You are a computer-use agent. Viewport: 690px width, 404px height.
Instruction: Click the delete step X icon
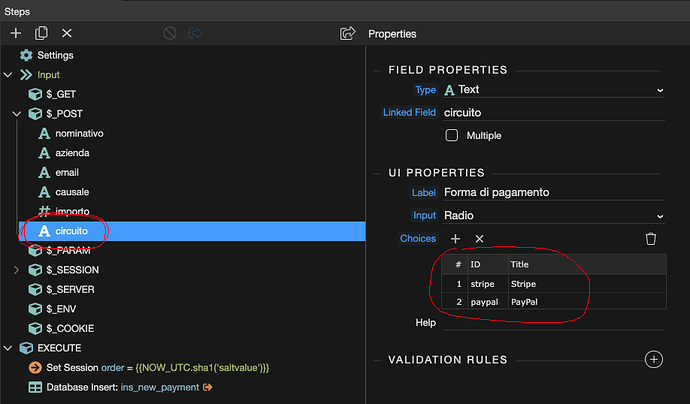point(67,33)
